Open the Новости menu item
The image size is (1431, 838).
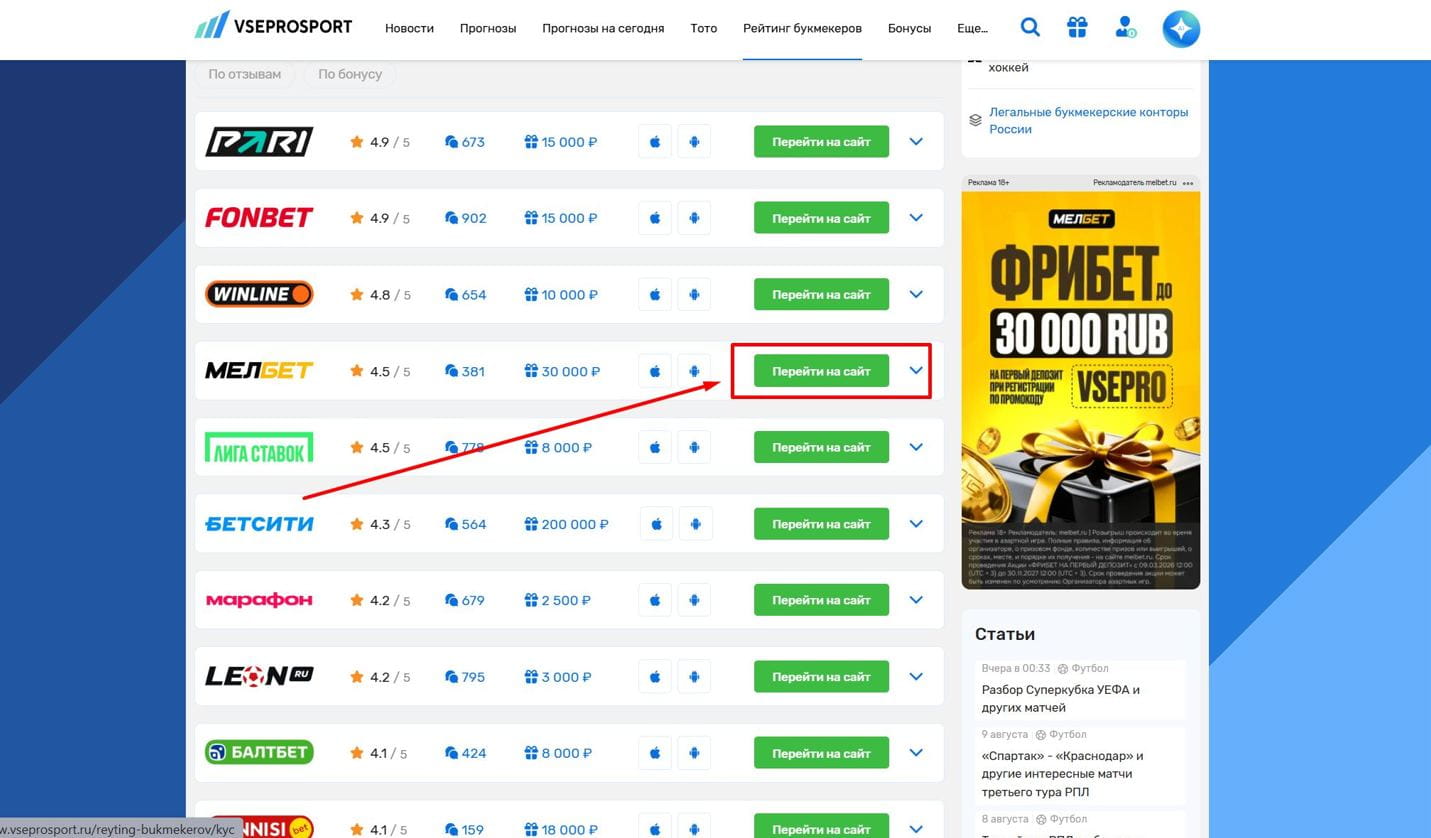tap(409, 29)
